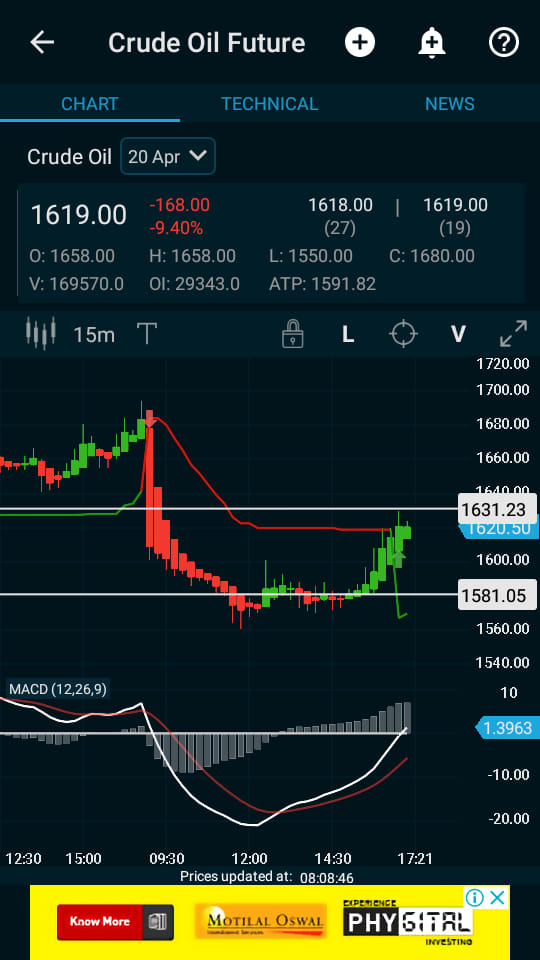540x960 pixels.
Task: Switch to the NEWS tab
Action: (450, 103)
